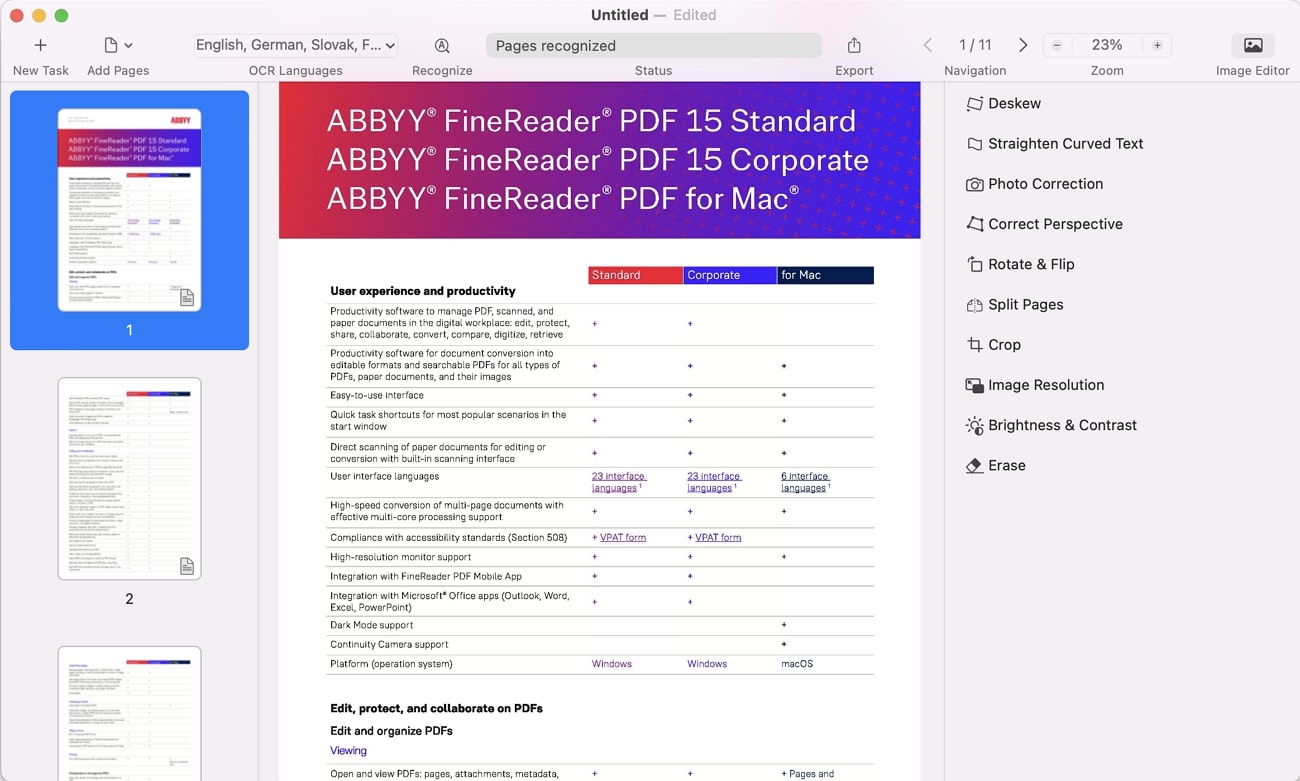Click the Untitled window title
Screen dimensions: 1300x781
[620, 15]
